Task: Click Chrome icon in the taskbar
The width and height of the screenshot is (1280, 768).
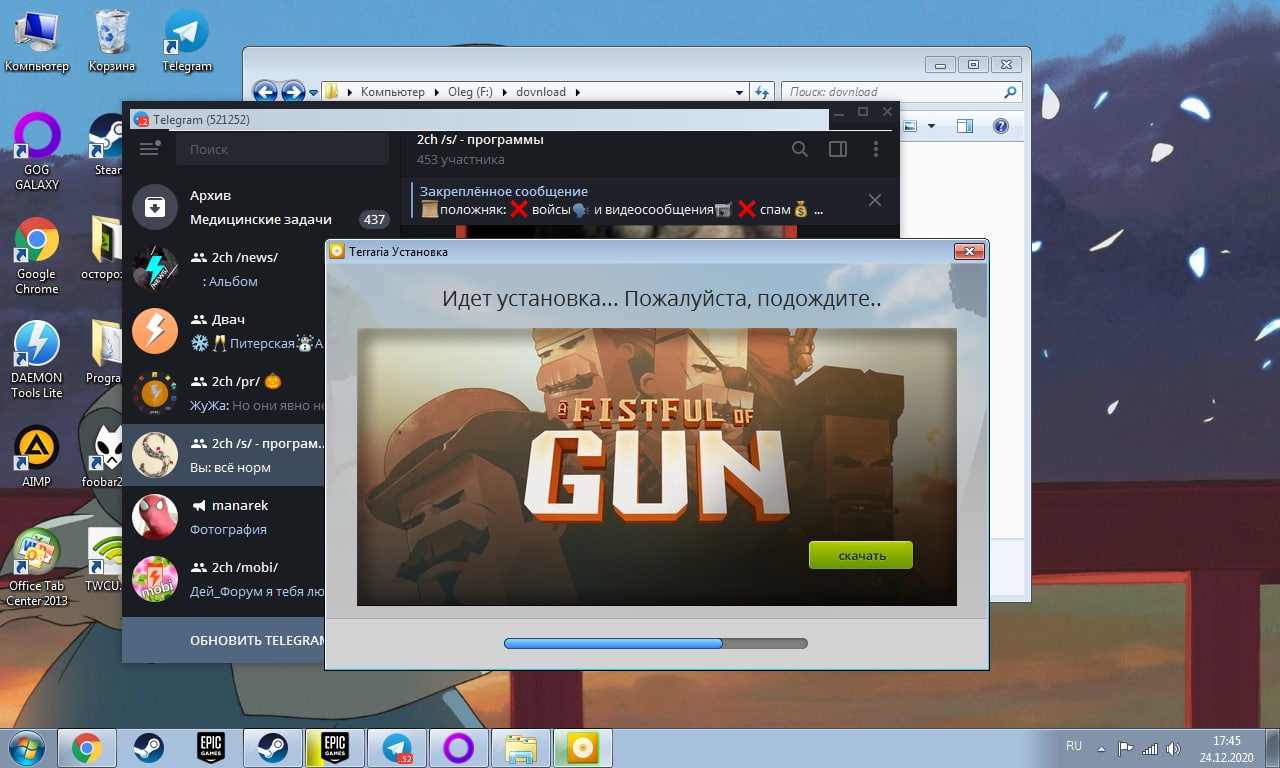Action: tap(87, 748)
